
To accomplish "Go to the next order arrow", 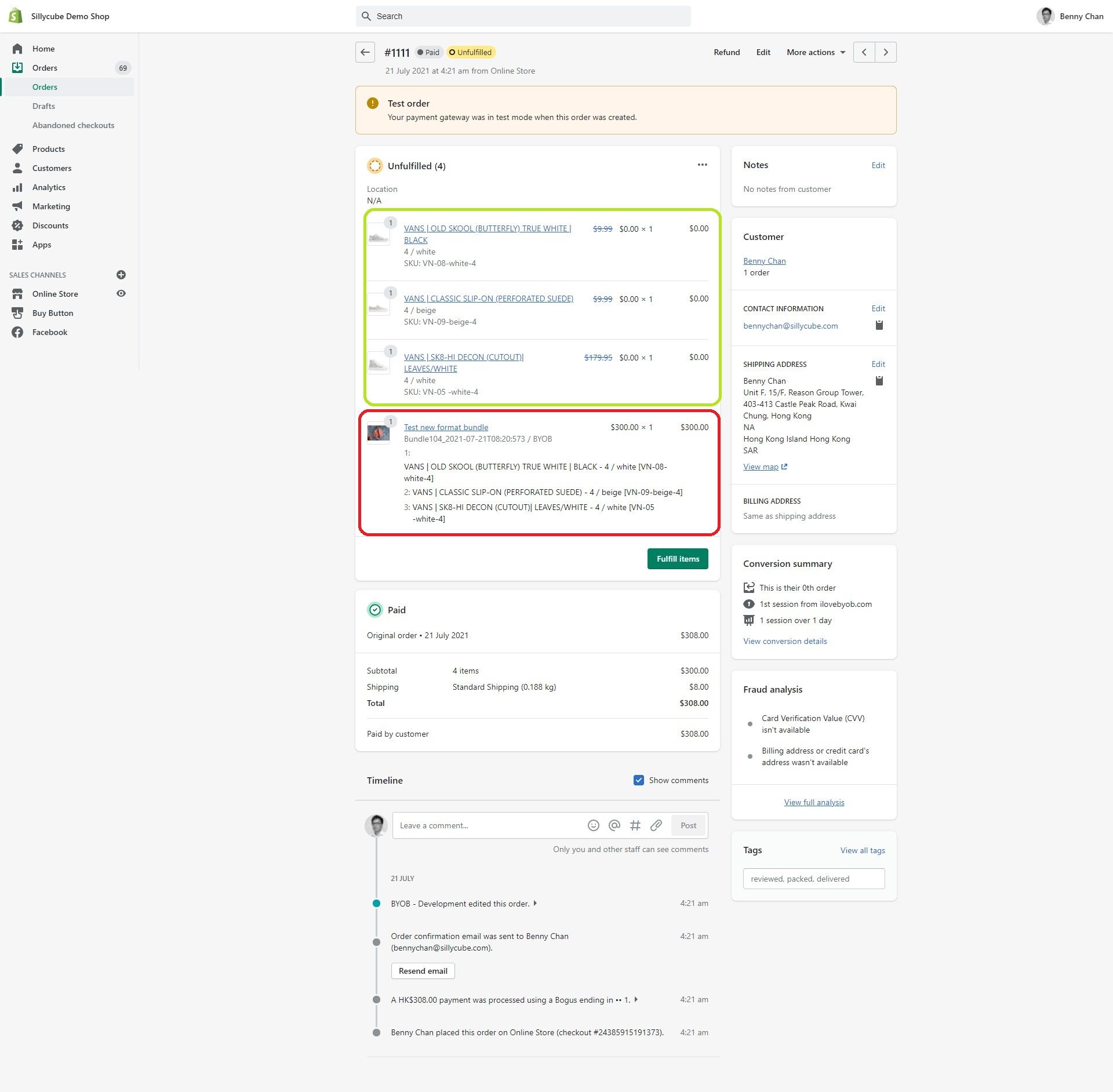I will [885, 52].
